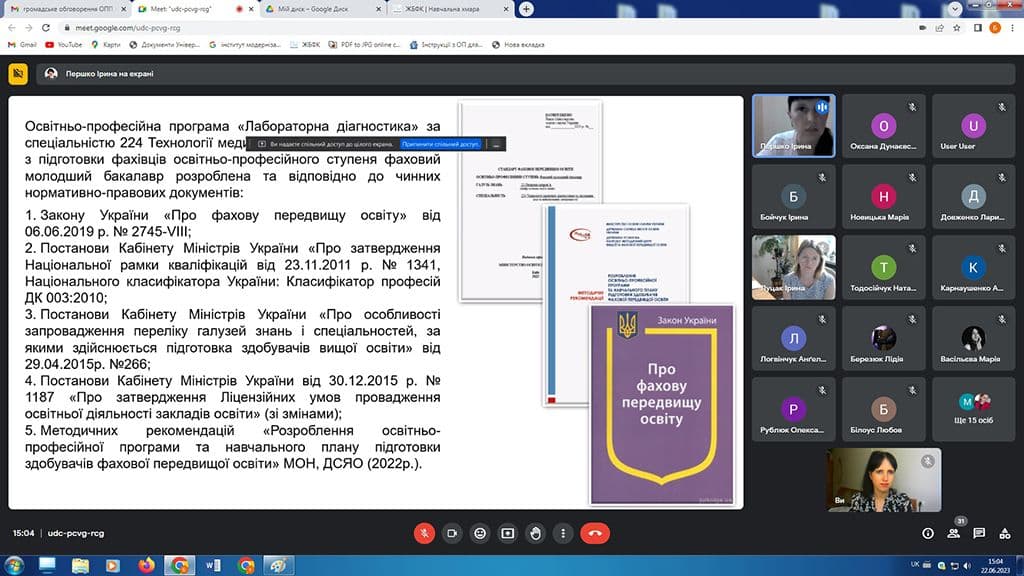
Task: Click 'Припинити спільний доступ' button
Action: [440, 144]
